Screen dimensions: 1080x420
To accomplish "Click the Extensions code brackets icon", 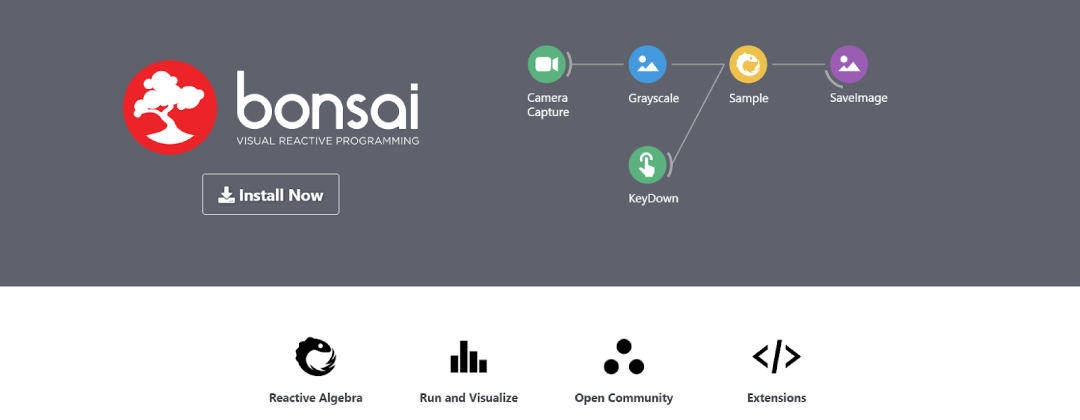I will click(x=776, y=356).
